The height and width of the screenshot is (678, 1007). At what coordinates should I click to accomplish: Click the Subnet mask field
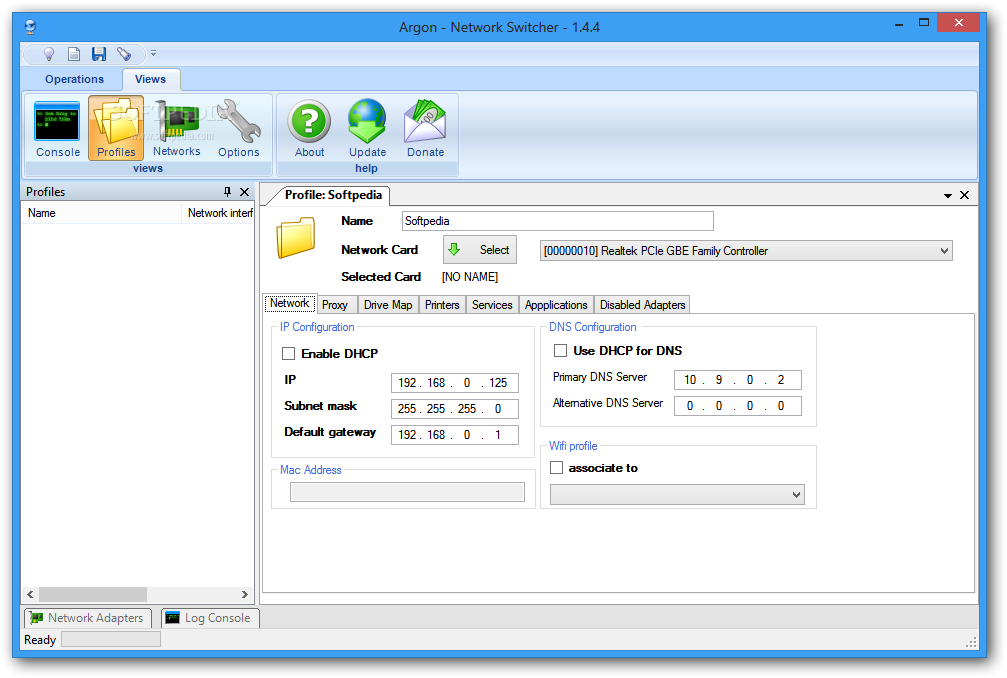pyautogui.click(x=455, y=409)
